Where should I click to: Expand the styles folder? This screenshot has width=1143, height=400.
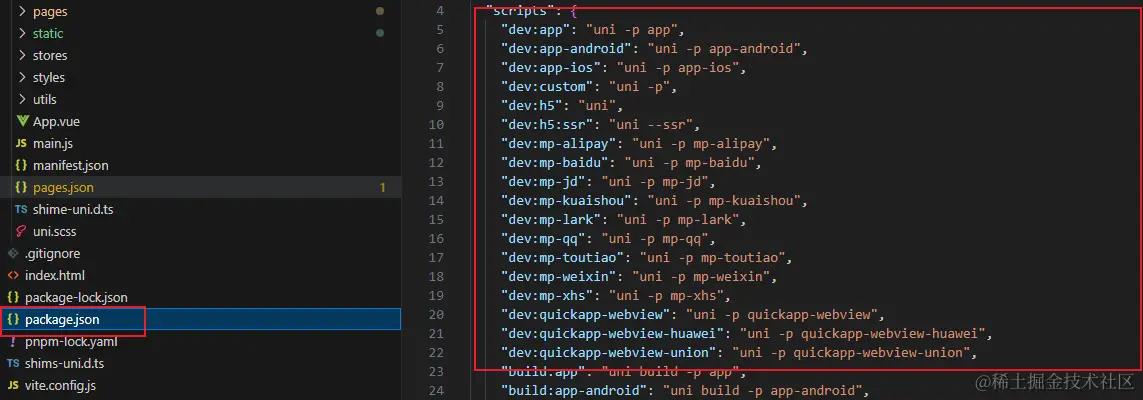tap(21, 77)
